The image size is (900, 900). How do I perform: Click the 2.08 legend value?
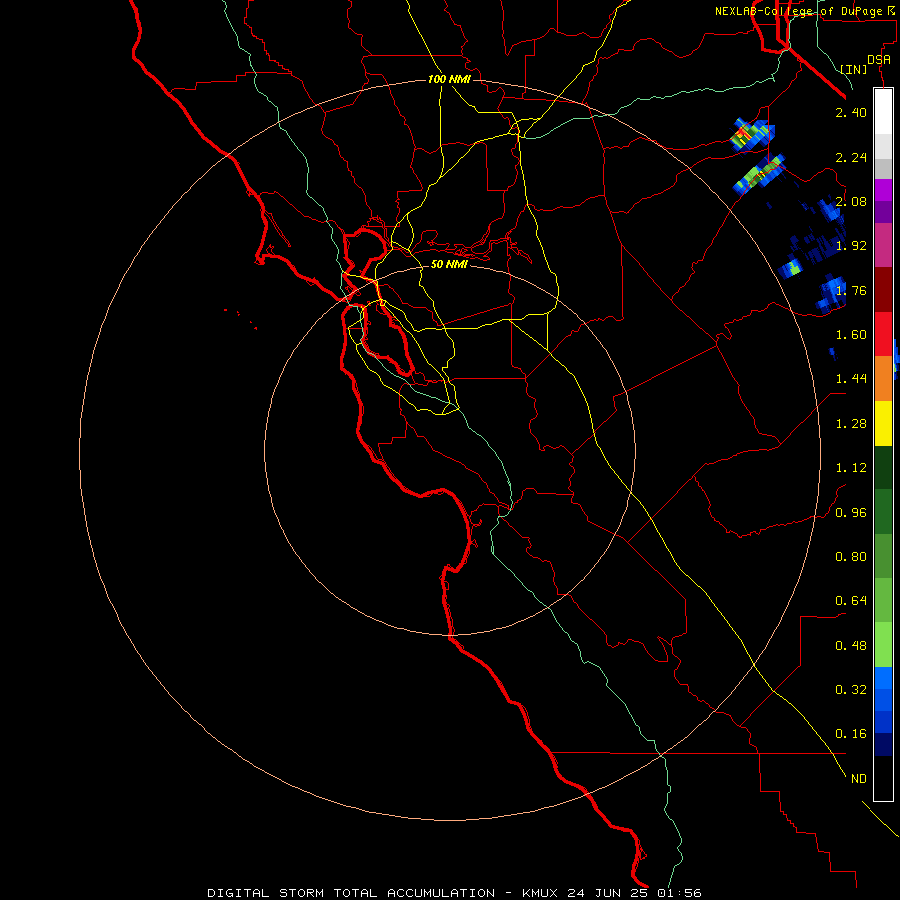[x=851, y=201]
